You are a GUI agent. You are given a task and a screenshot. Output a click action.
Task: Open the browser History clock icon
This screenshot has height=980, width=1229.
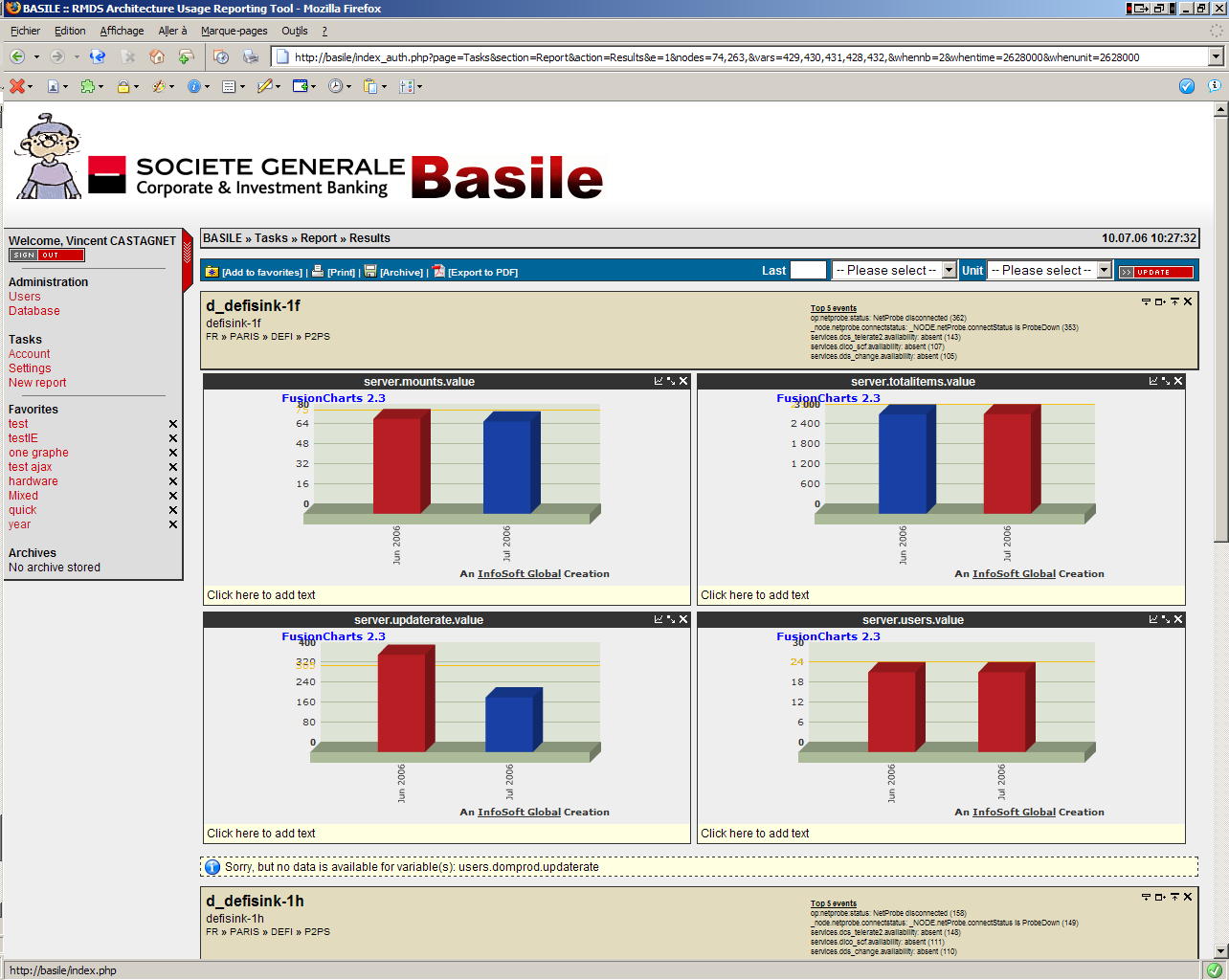(221, 57)
